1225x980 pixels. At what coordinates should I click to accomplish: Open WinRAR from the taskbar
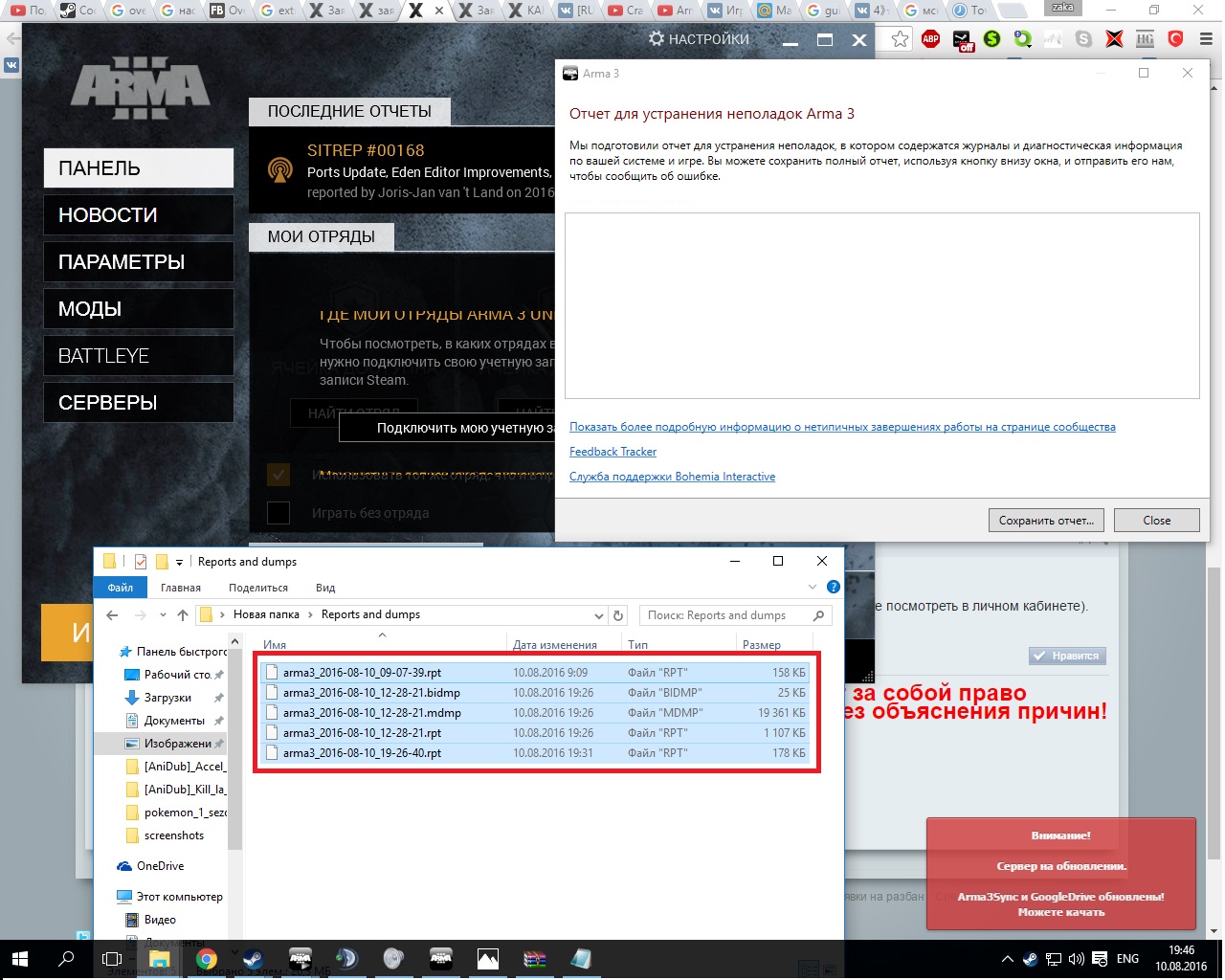[534, 958]
